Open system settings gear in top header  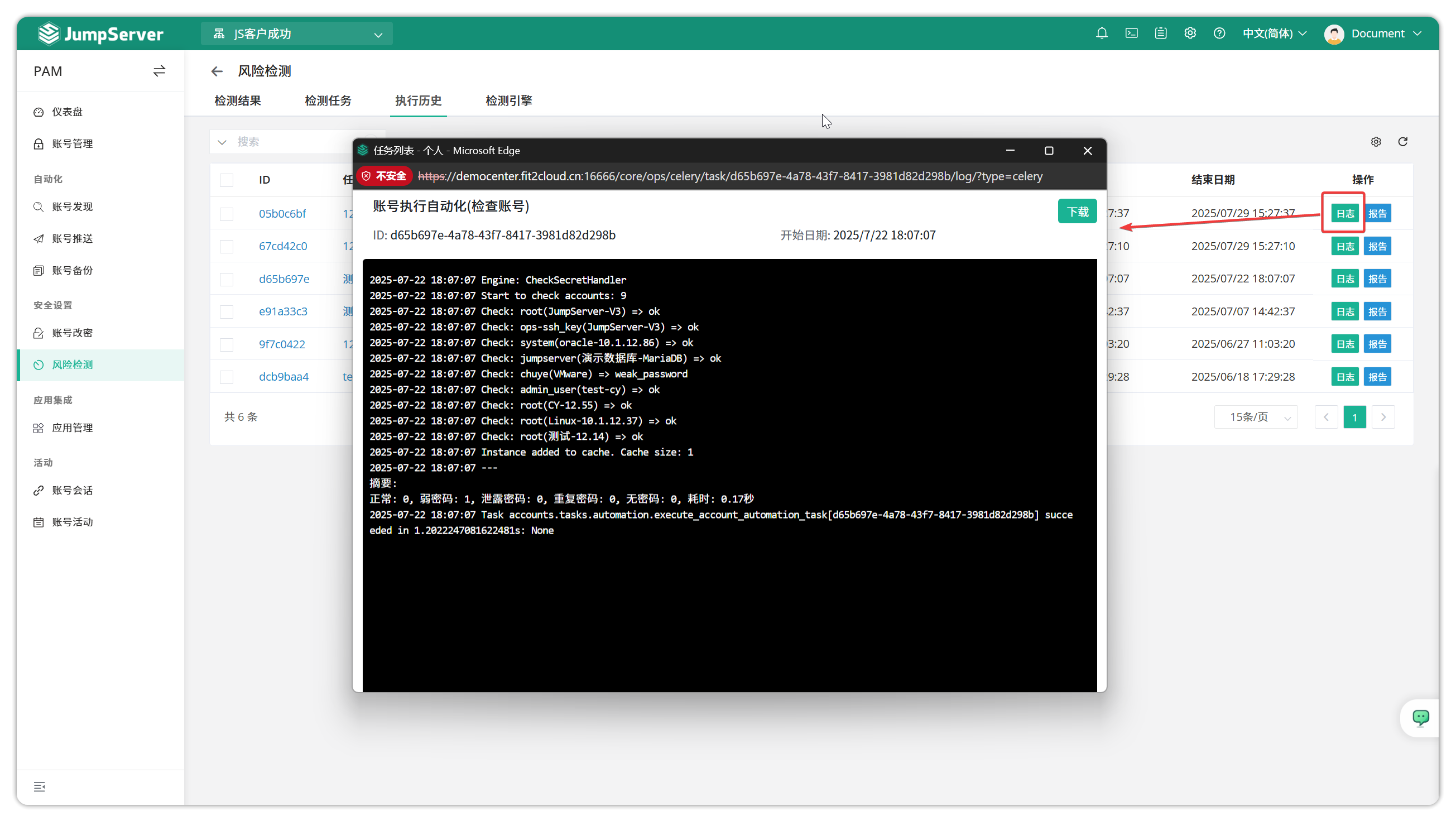point(1190,33)
